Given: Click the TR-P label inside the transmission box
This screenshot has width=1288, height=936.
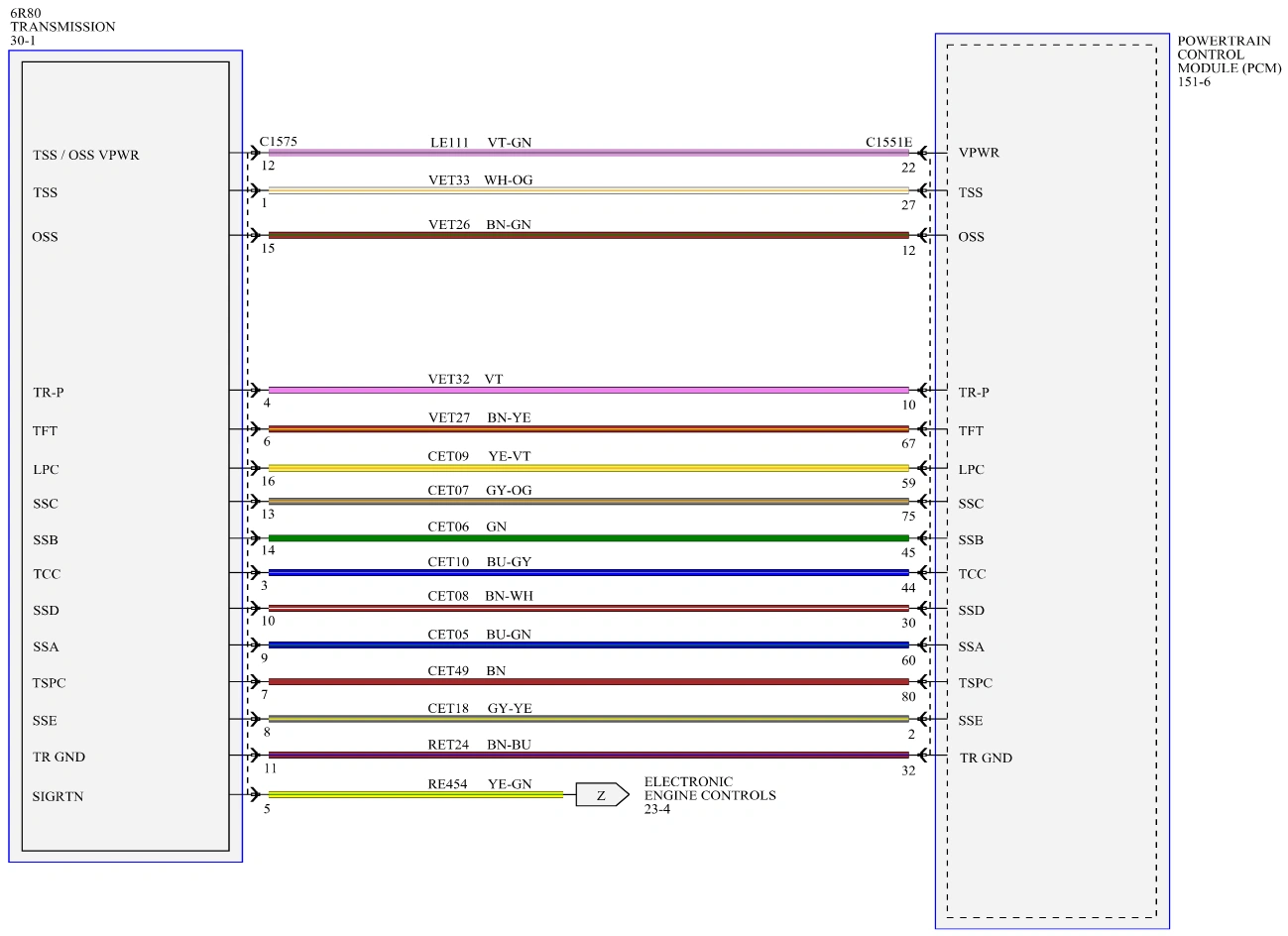Looking at the screenshot, I should tap(49, 393).
